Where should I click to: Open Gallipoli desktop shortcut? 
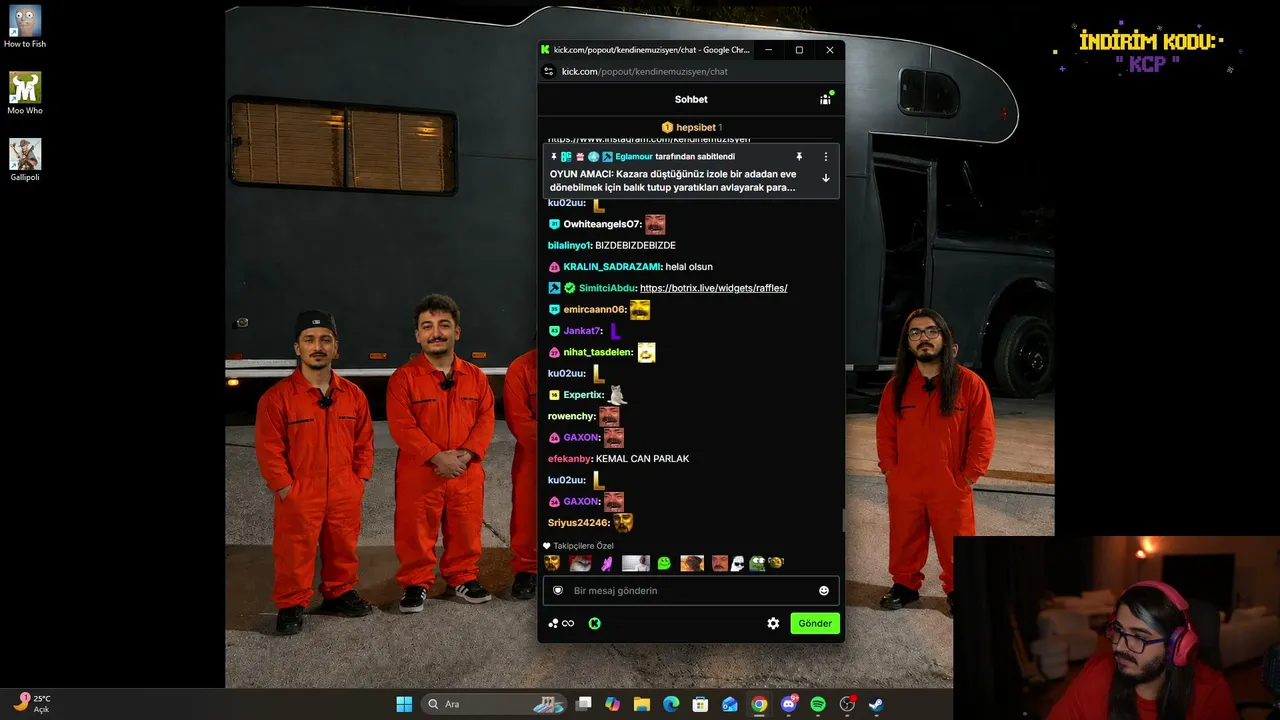[x=25, y=160]
